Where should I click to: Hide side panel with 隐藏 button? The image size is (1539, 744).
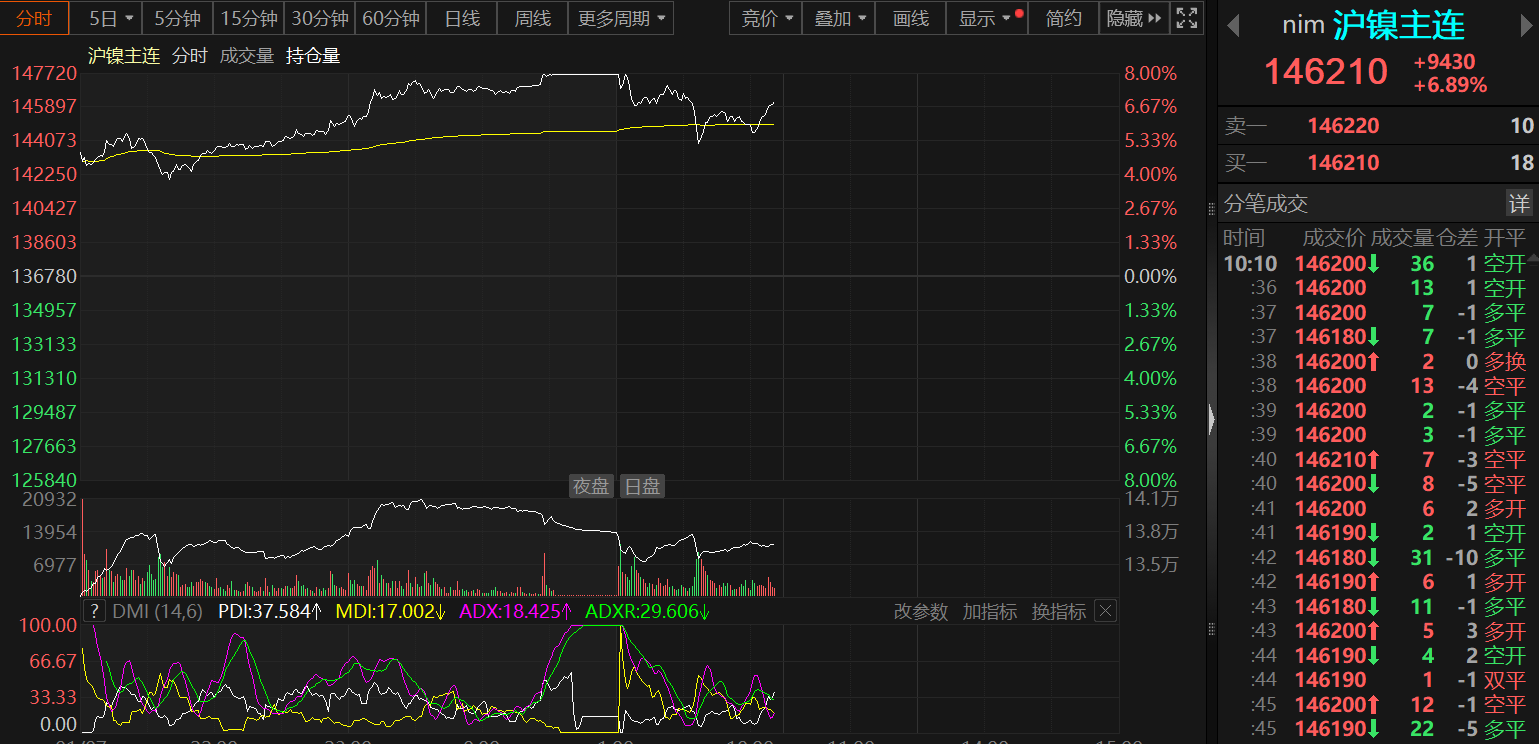1133,18
